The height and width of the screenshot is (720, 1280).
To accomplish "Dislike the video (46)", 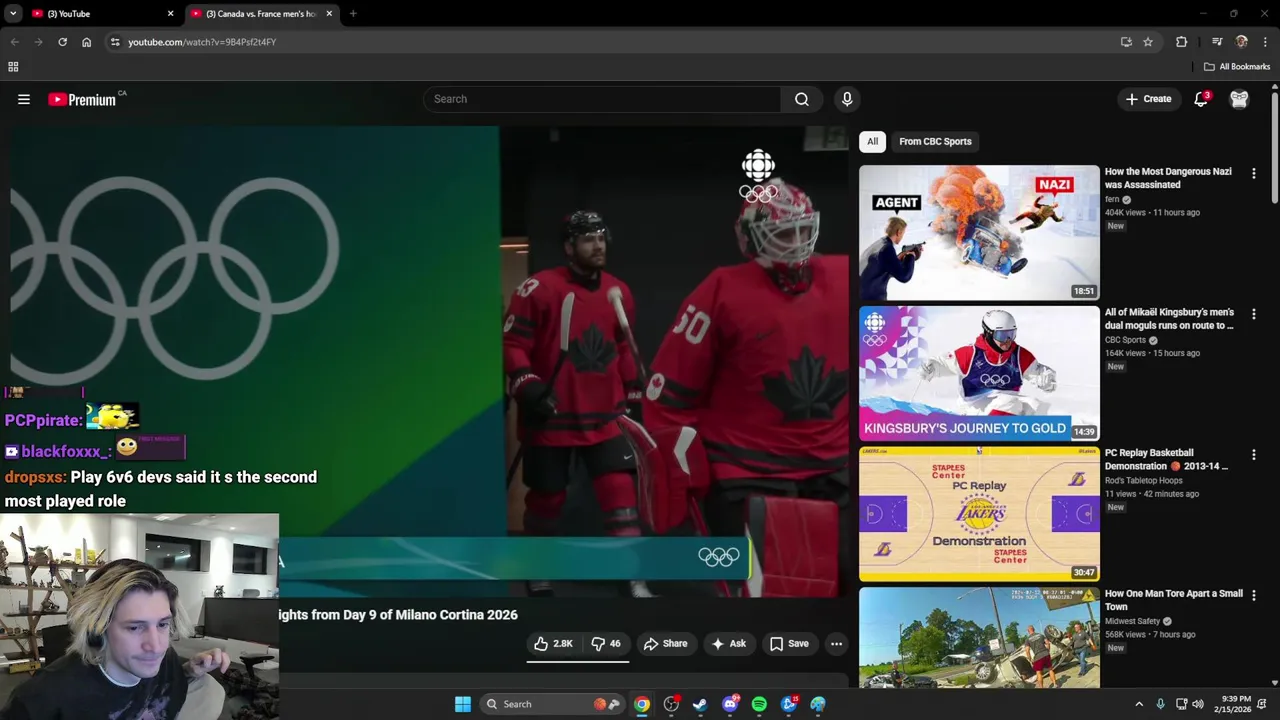I will click(606, 644).
